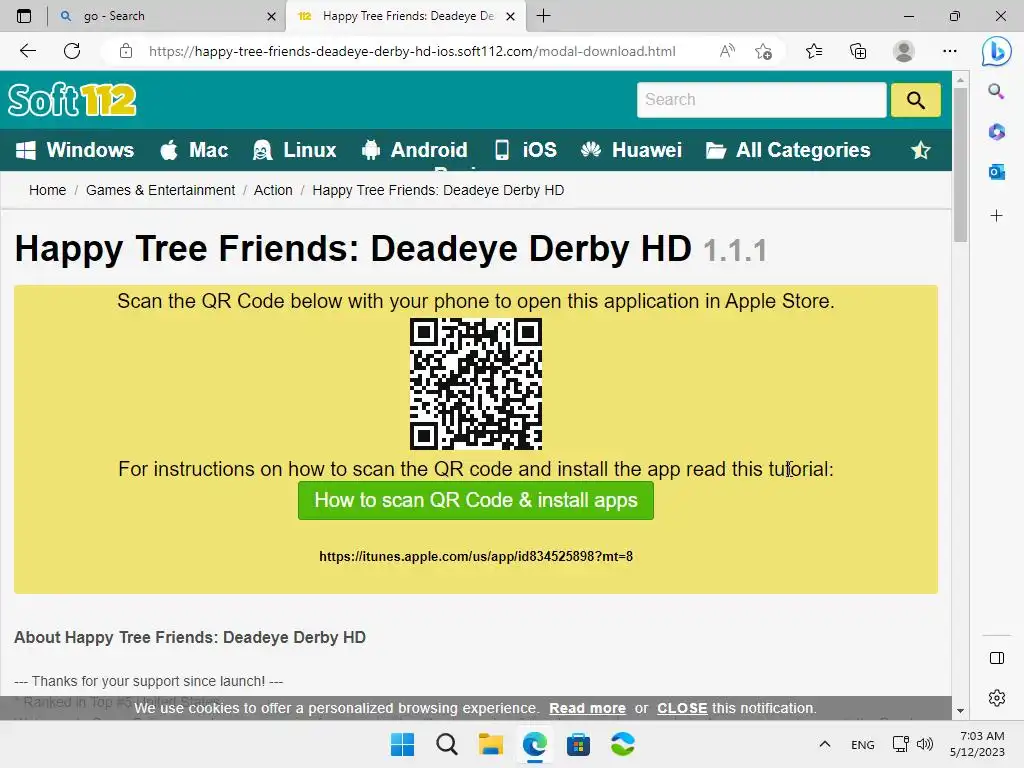Click Happy Tree Friends breadcrumb
This screenshot has height=768, width=1024.
click(438, 190)
